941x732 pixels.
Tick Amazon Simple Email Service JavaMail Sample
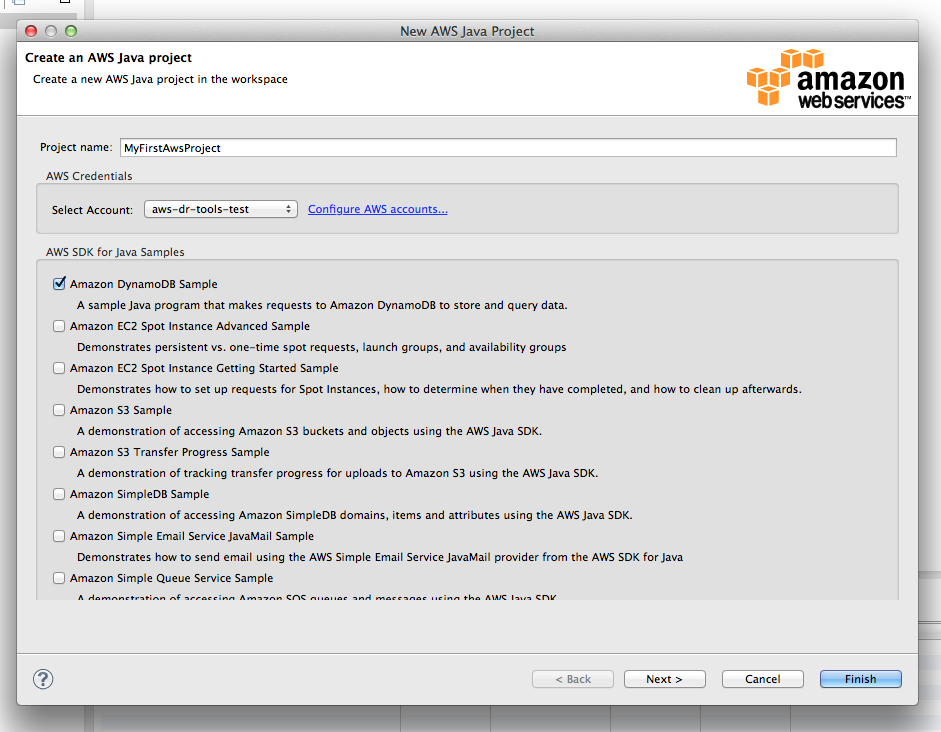coord(59,536)
